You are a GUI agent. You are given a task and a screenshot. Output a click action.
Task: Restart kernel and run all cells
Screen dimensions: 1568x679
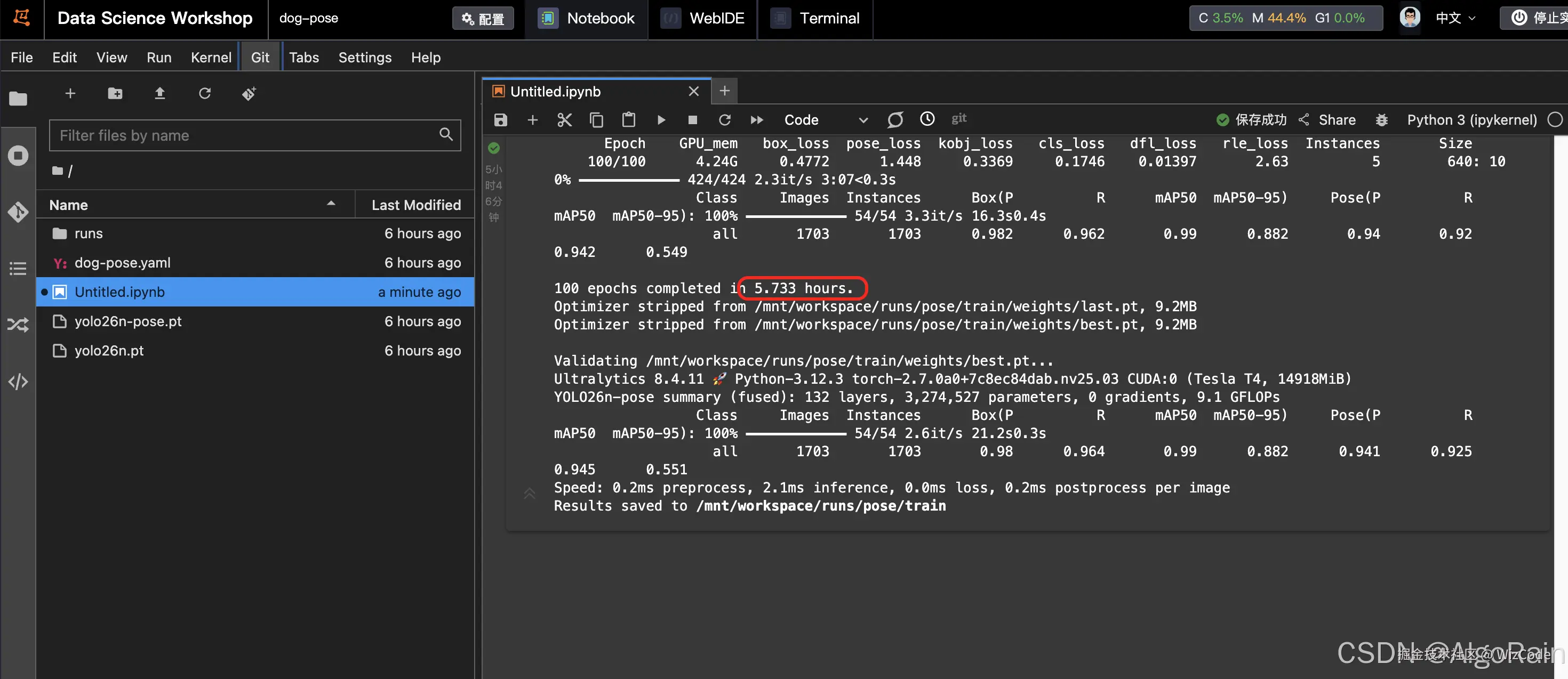tap(757, 120)
